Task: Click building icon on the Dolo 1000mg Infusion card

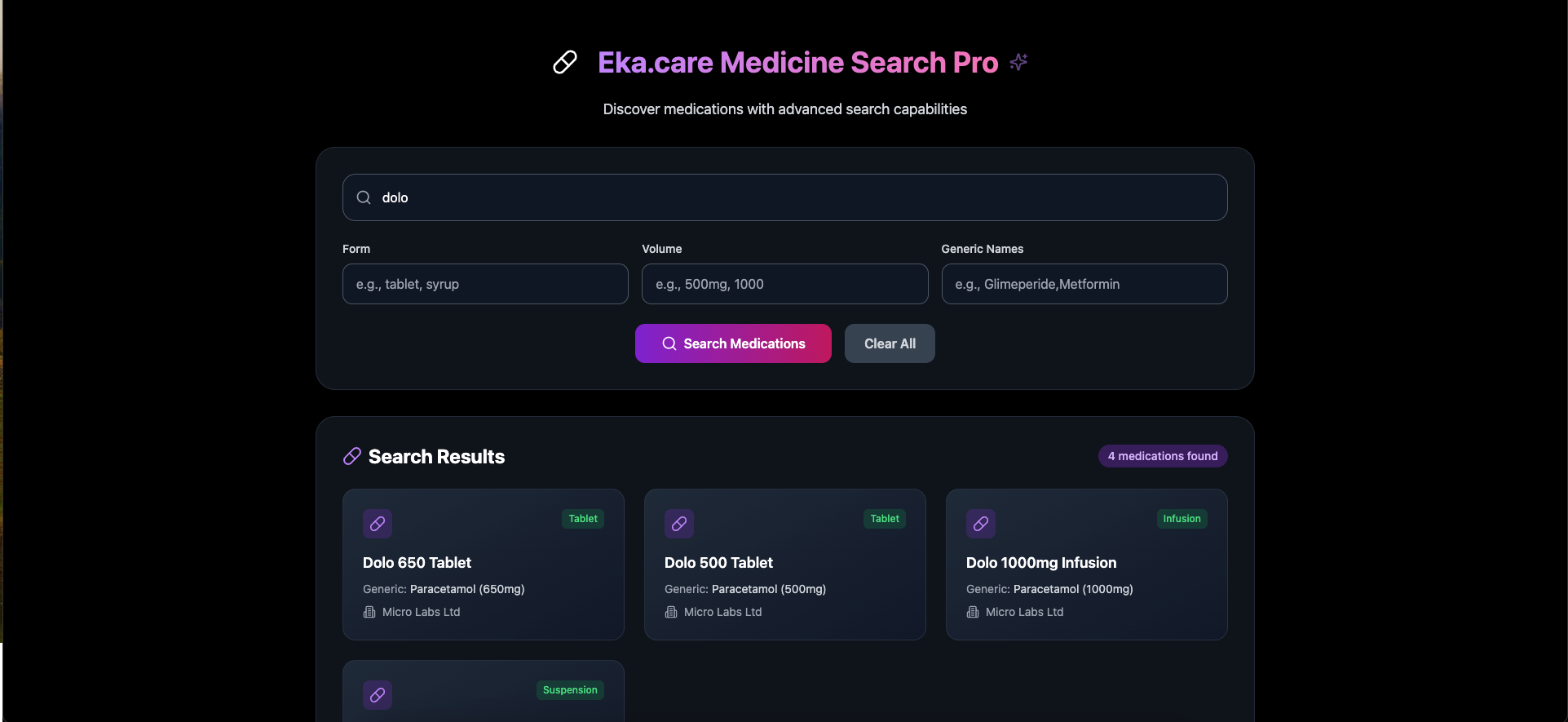Action: pos(973,612)
